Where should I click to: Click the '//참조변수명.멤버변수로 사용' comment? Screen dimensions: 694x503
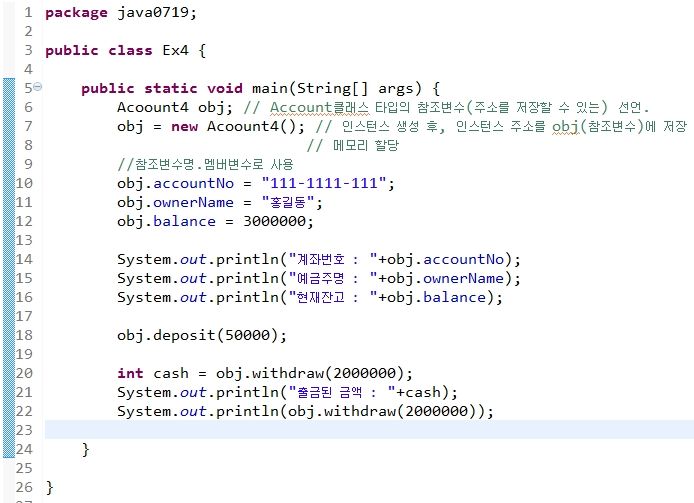tap(205, 164)
